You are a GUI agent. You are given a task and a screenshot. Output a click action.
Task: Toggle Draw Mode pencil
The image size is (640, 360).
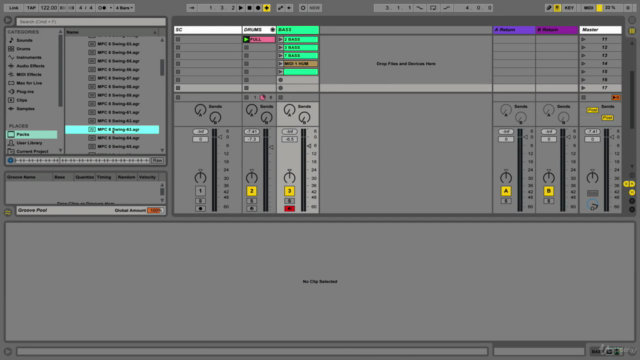549,8
